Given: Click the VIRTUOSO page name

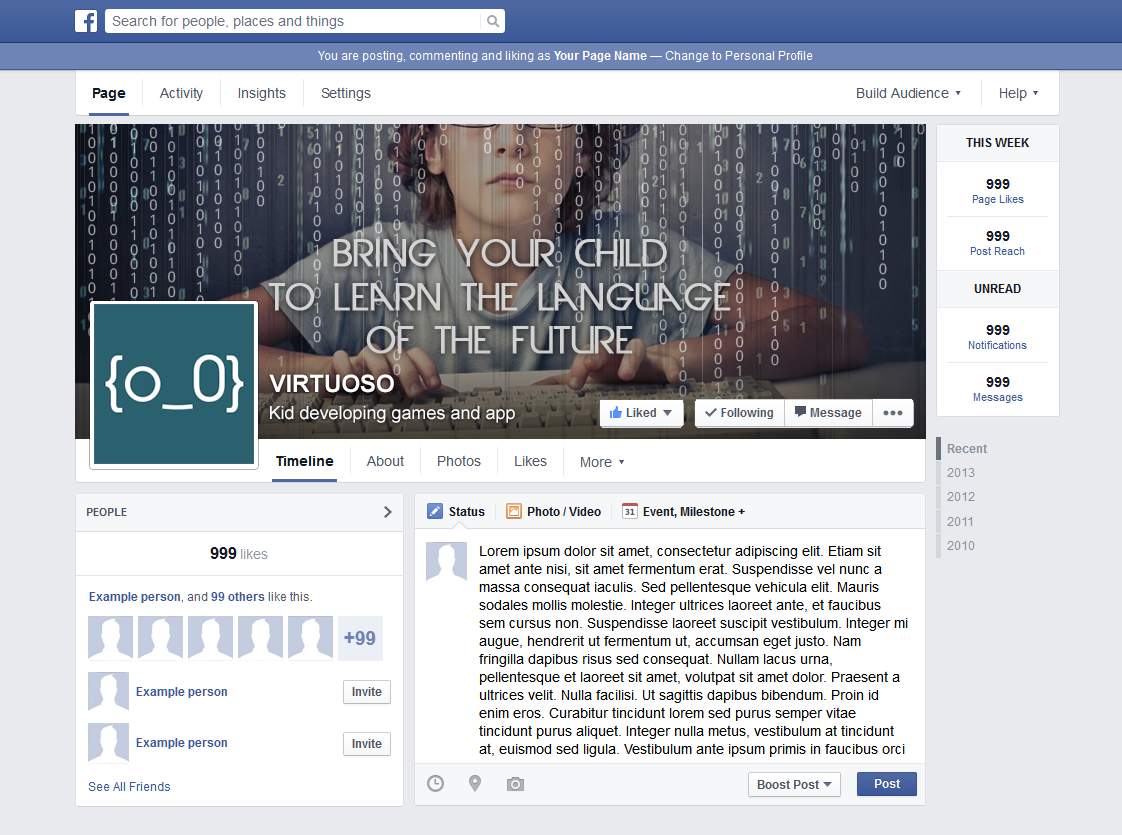Looking at the screenshot, I should pyautogui.click(x=331, y=384).
